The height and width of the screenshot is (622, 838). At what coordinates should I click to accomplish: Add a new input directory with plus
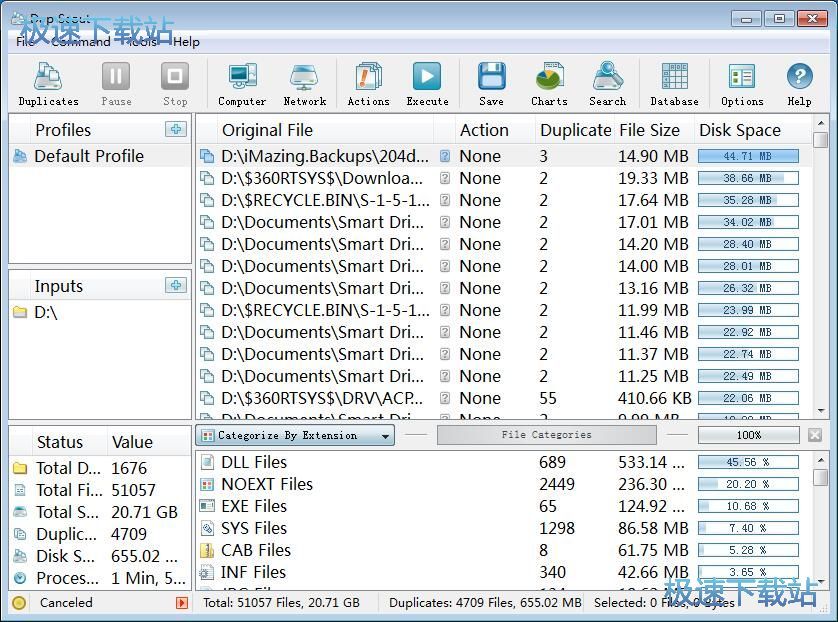(176, 285)
